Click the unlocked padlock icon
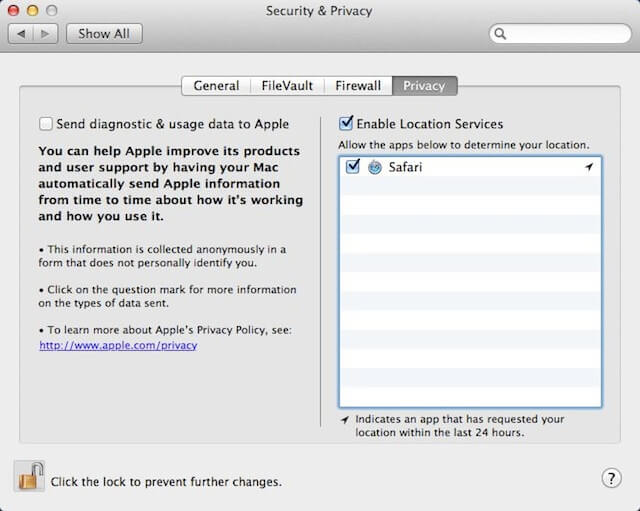 [x=29, y=476]
